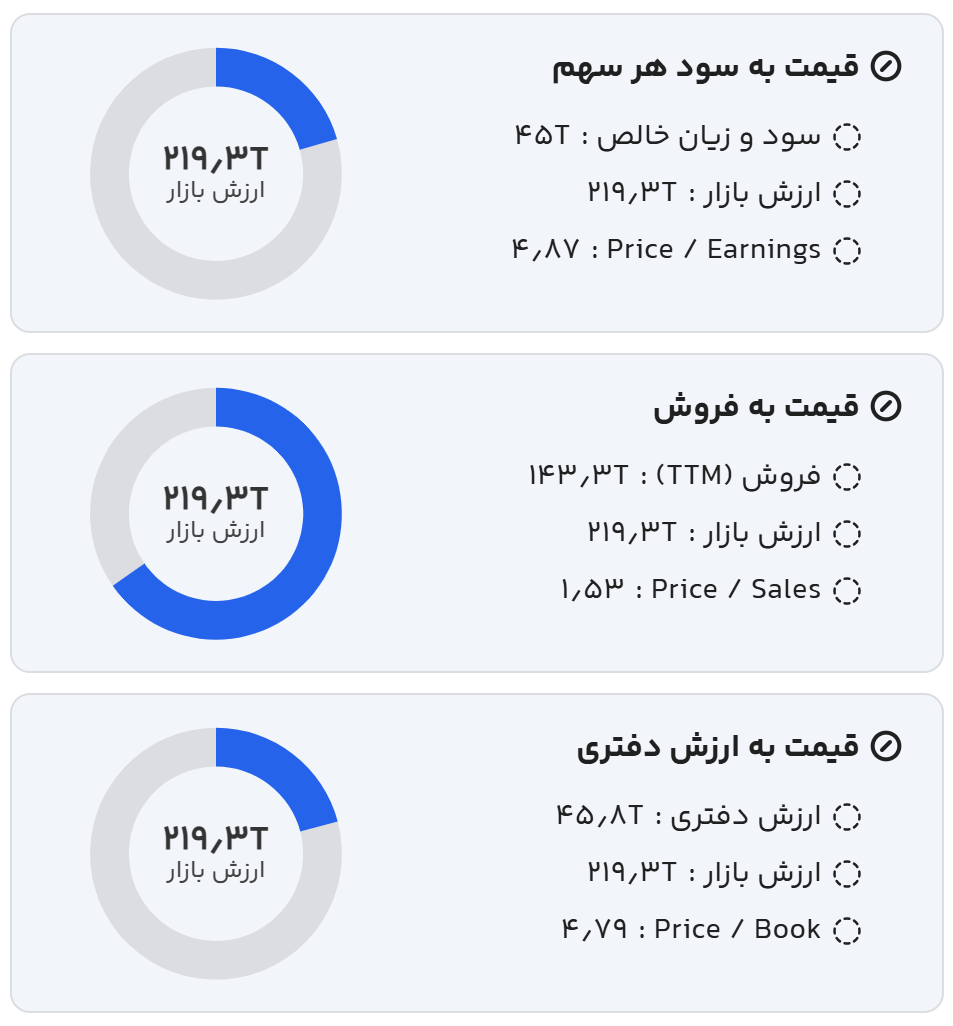
Task: Click the icon beside 'قیمت به ارزش دفتری'
Action: coord(886,746)
